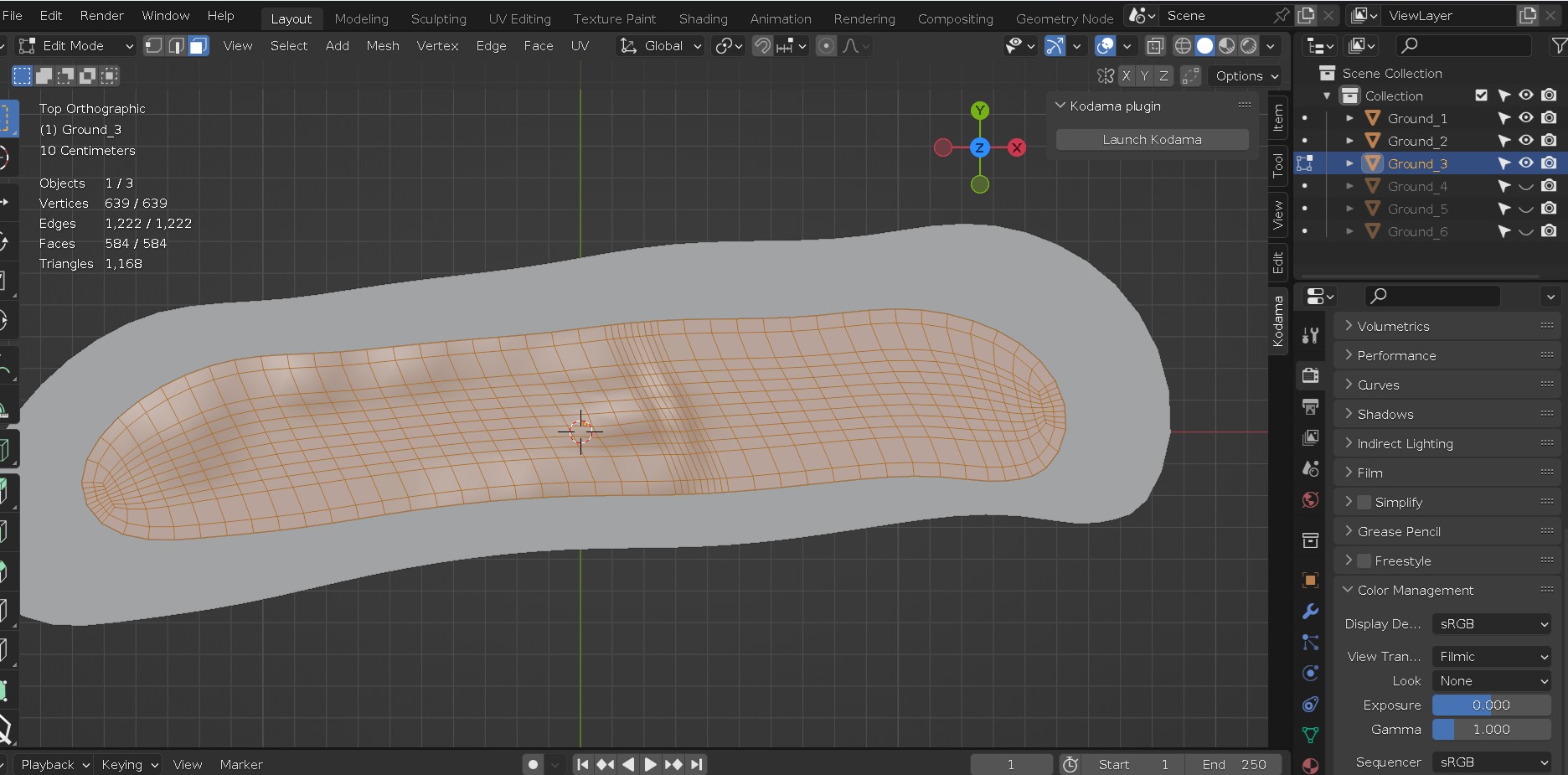
Task: Show Ground_4 in viewport
Action: [x=1526, y=186]
